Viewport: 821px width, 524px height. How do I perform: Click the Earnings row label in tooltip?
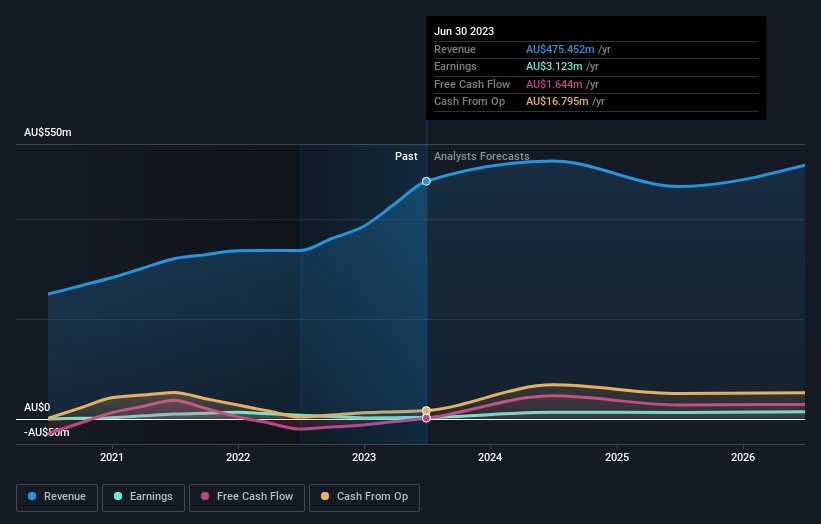coord(455,66)
